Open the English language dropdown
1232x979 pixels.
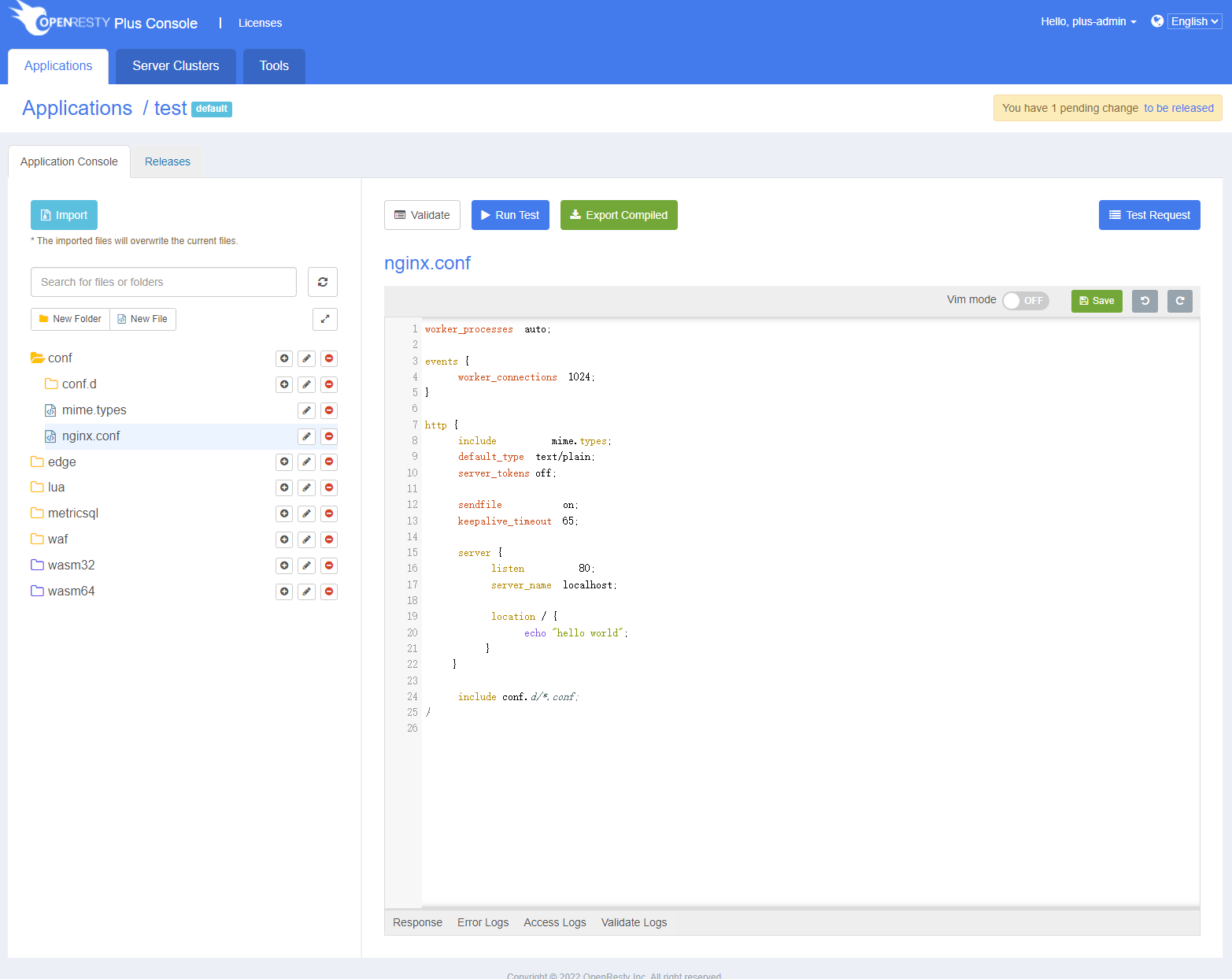point(1194,21)
